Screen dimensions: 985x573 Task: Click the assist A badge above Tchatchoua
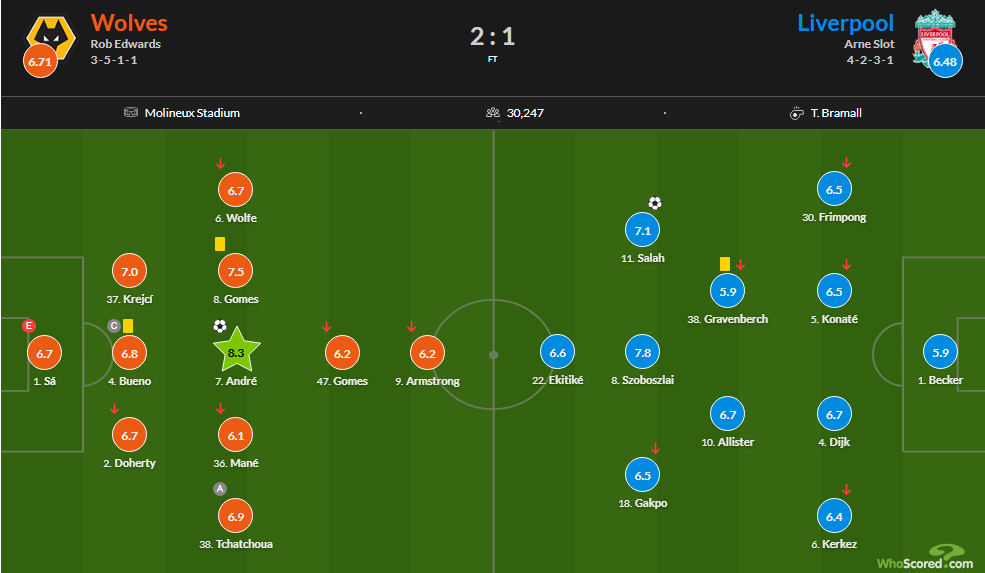coord(220,489)
